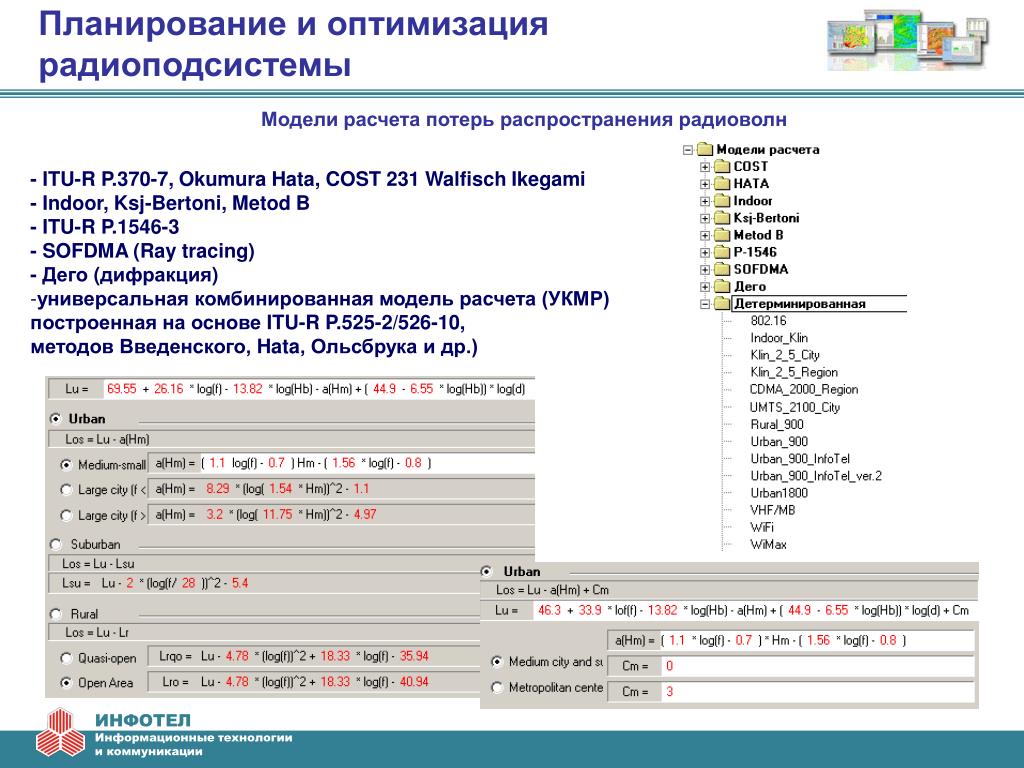Select the WiMax model
The image size is (1024, 768).
coord(769,545)
